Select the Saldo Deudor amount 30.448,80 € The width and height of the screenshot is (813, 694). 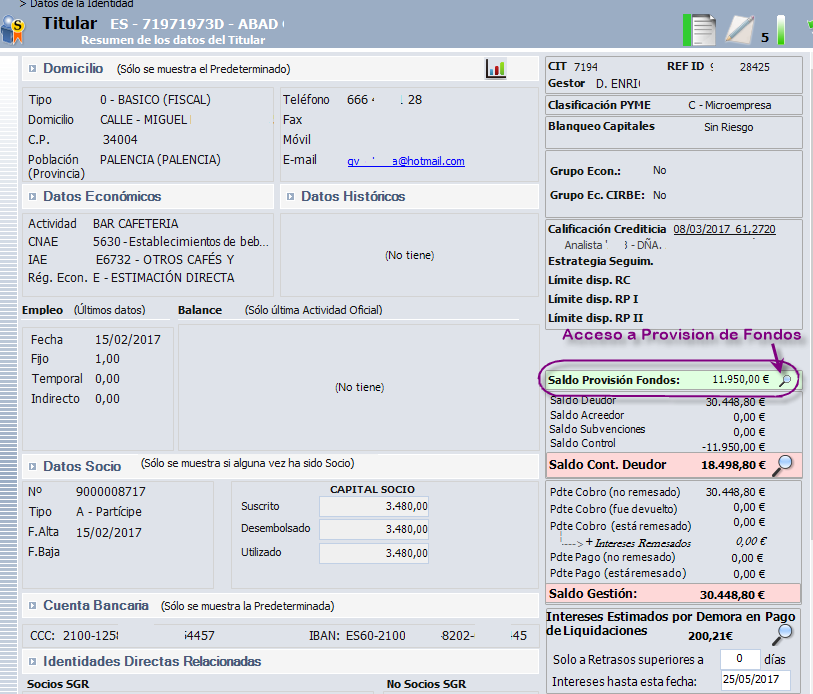point(735,402)
